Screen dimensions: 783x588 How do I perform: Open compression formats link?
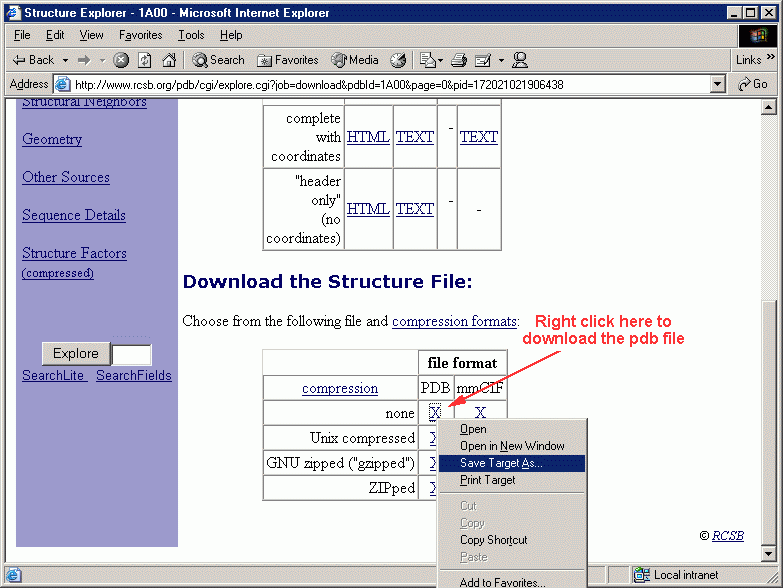(x=454, y=321)
